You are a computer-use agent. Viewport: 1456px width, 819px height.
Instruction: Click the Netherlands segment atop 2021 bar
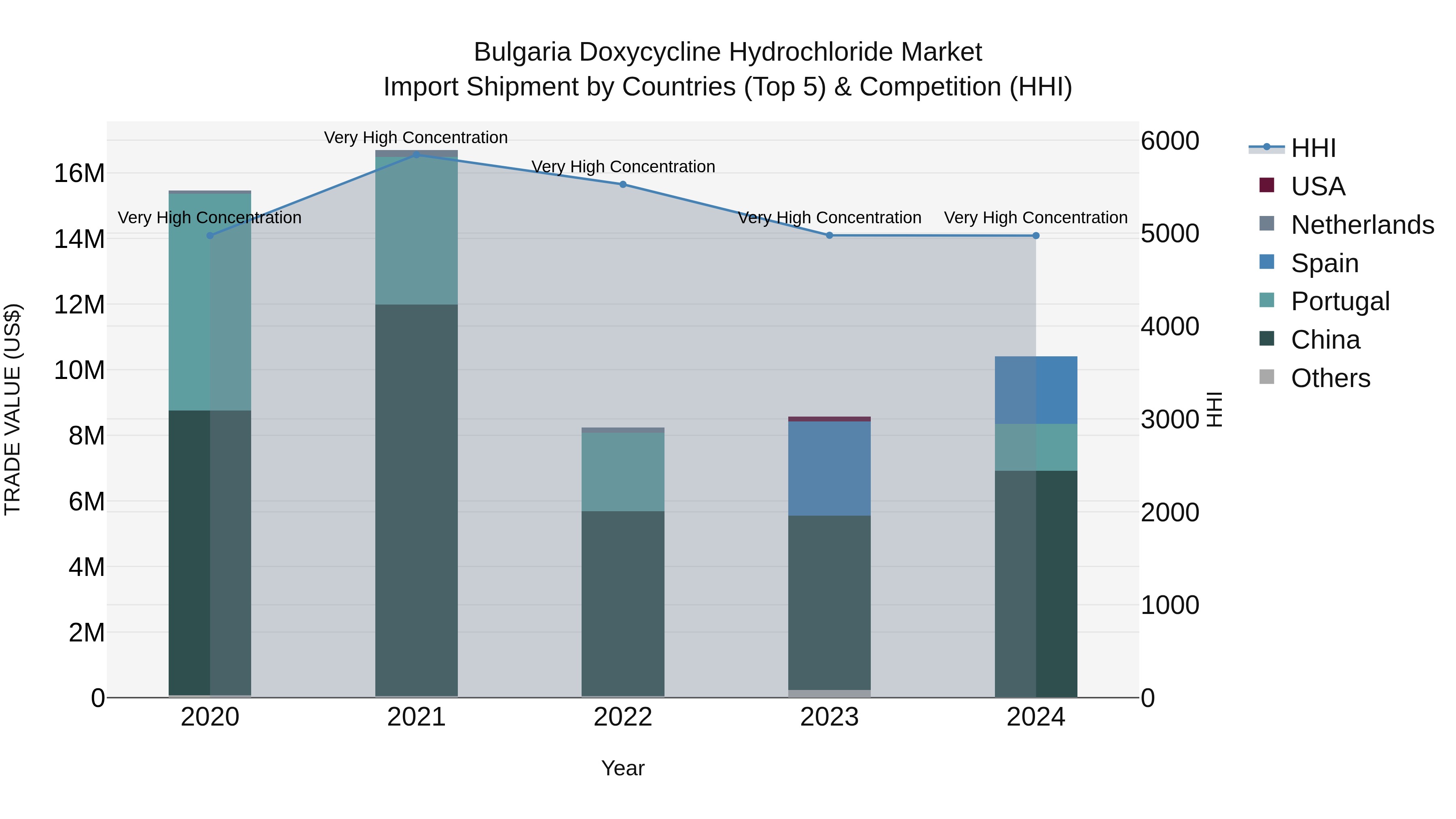(417, 154)
